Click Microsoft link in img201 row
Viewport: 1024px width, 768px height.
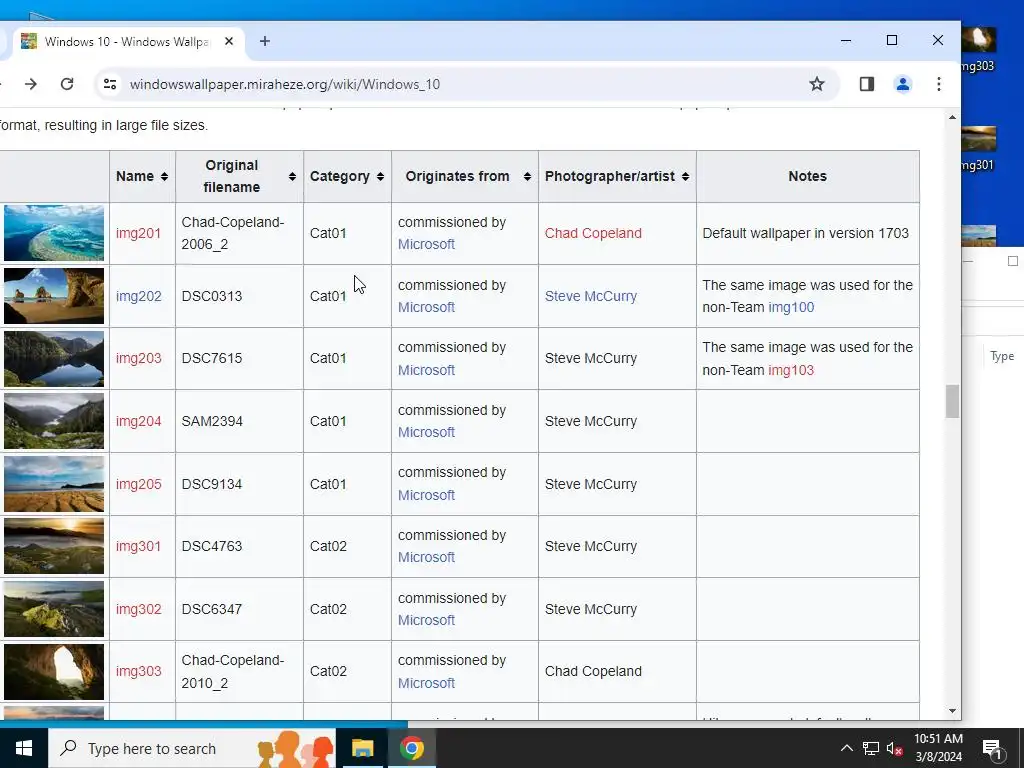tap(426, 244)
